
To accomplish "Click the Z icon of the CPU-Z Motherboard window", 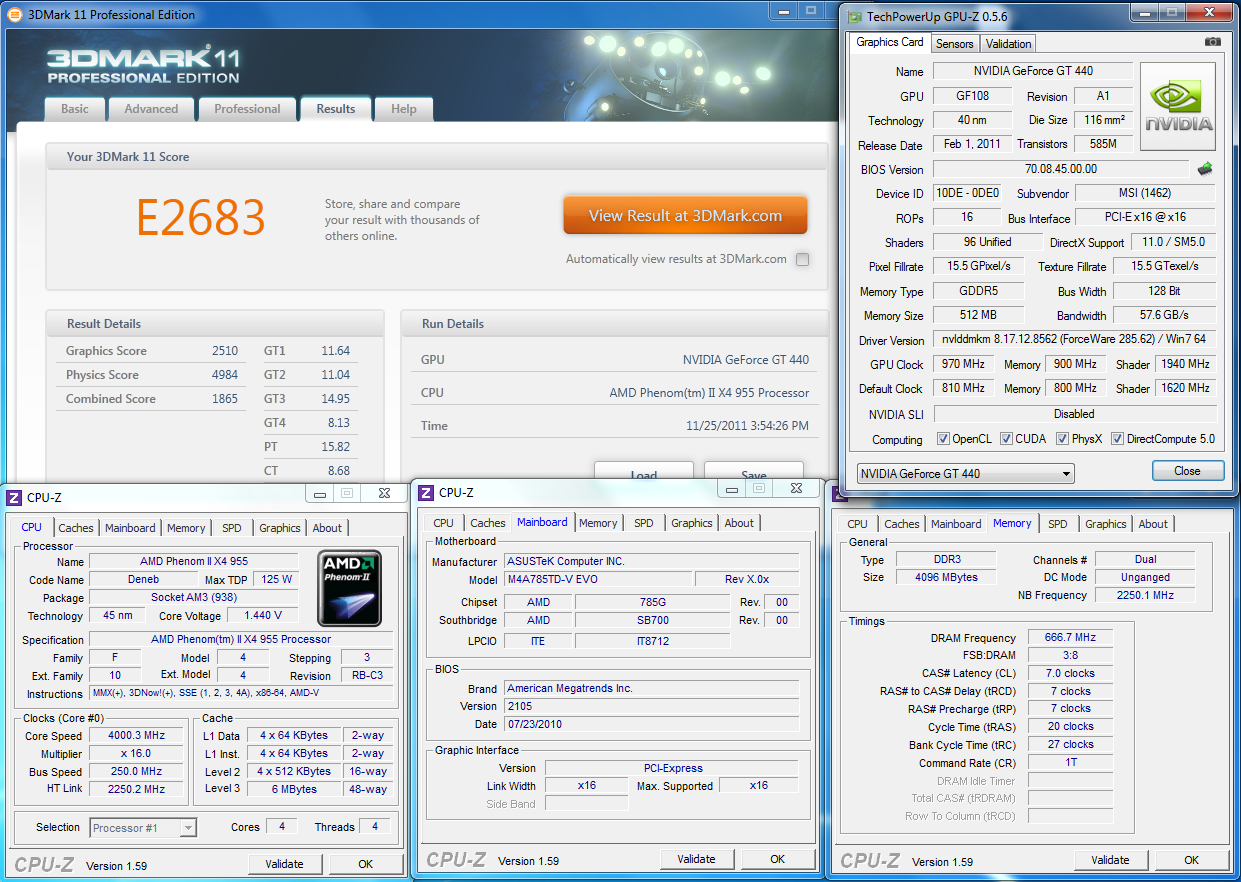I will click(426, 492).
